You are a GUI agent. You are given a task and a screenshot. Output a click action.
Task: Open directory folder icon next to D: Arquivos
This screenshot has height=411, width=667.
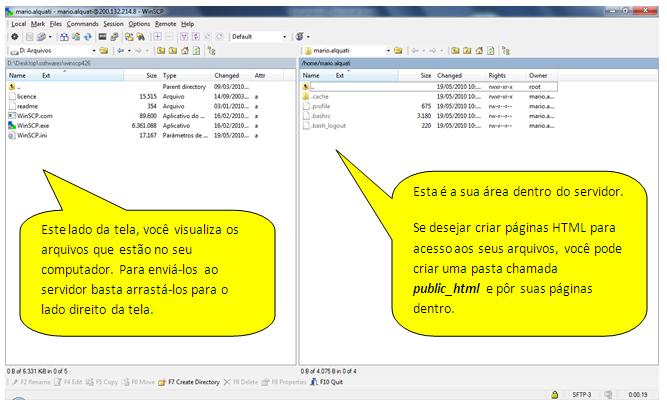104,51
